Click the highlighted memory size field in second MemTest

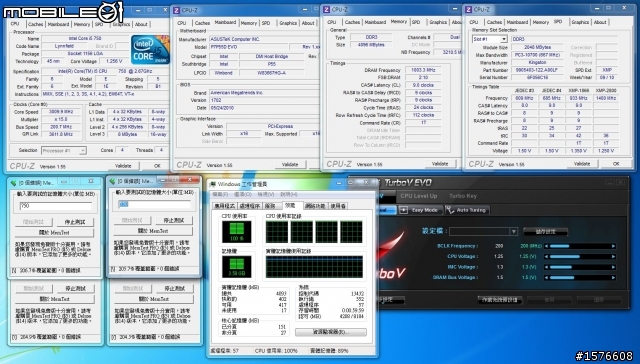pos(155,204)
